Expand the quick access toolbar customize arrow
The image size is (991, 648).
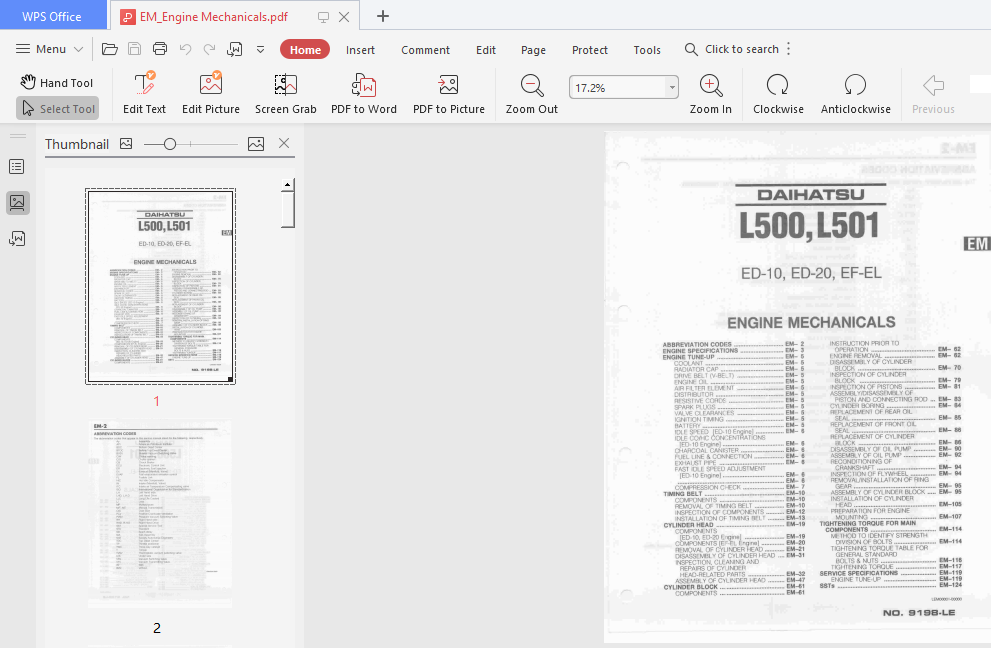coord(260,49)
